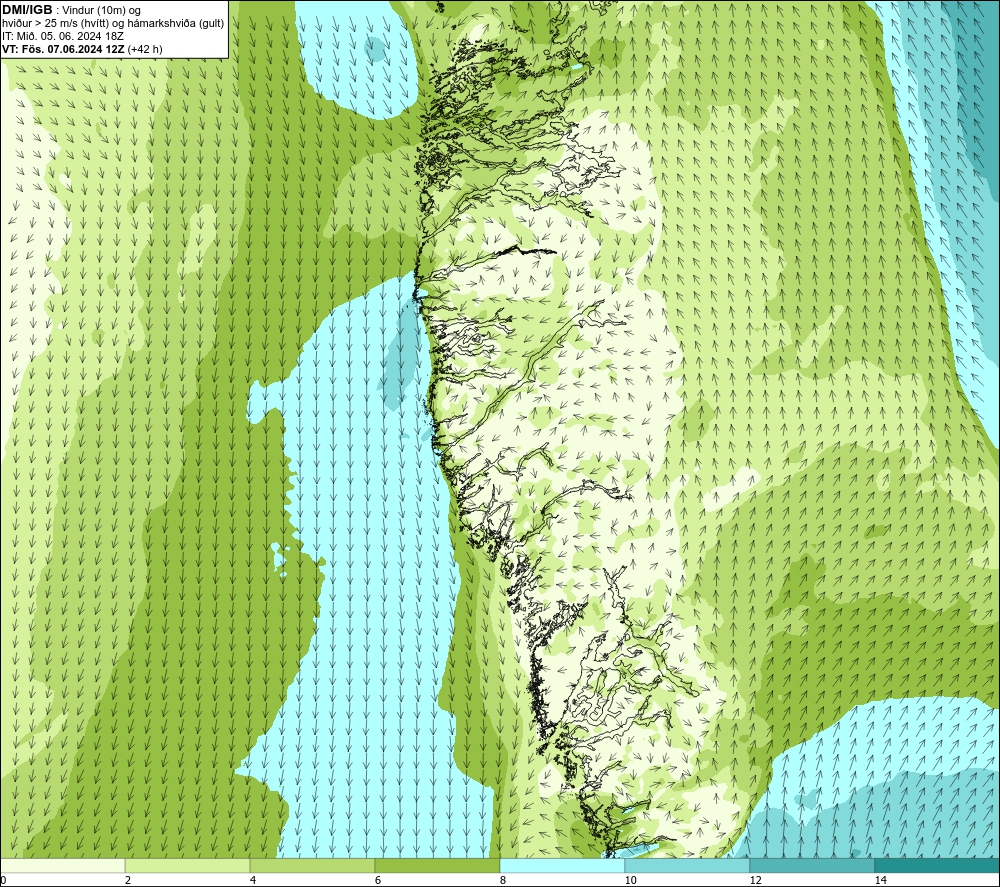1000x887 pixels.
Task: Click the scale label '10'
Action: (x=631, y=881)
